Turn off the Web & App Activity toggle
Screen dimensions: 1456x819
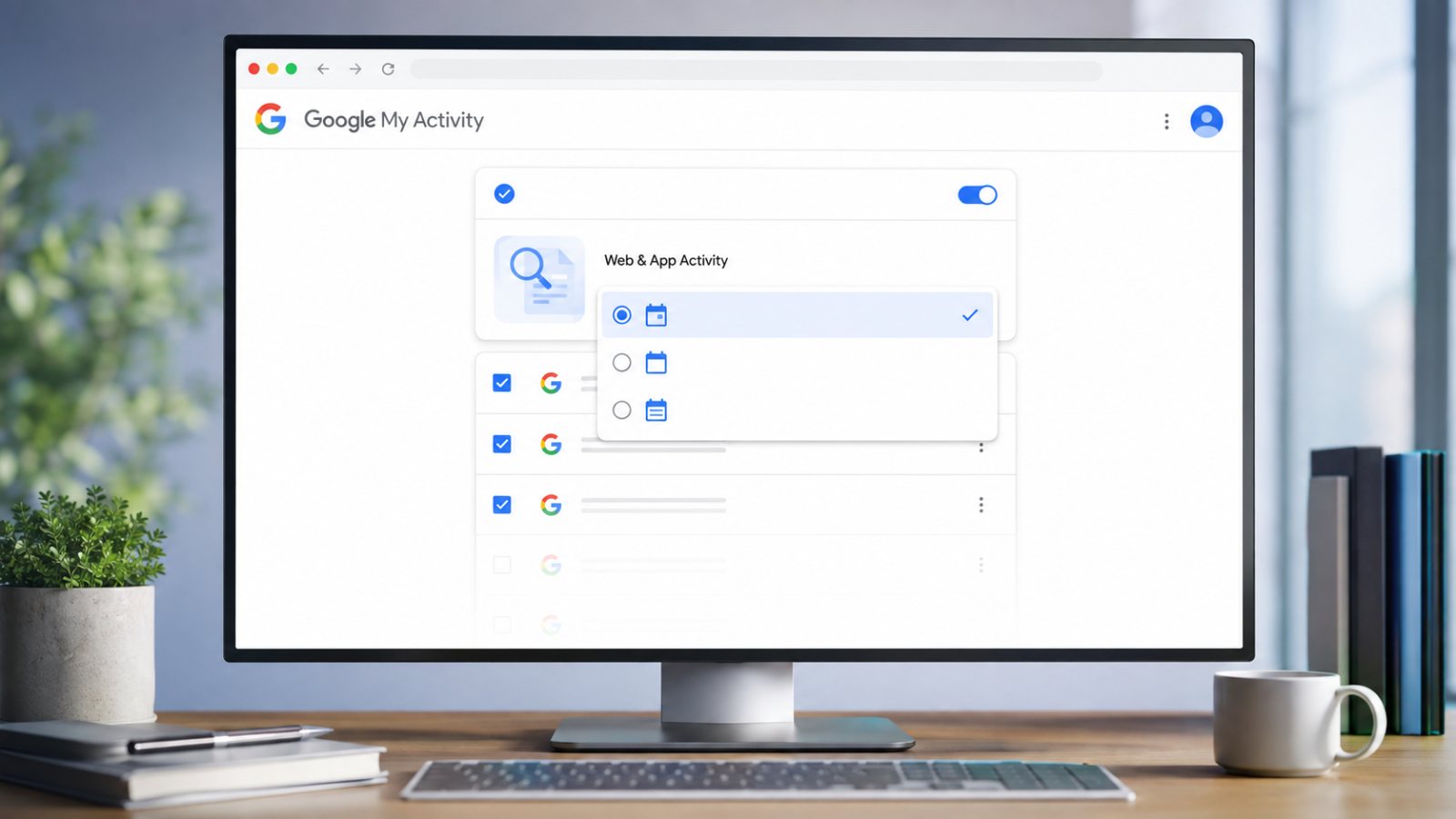[x=977, y=195]
